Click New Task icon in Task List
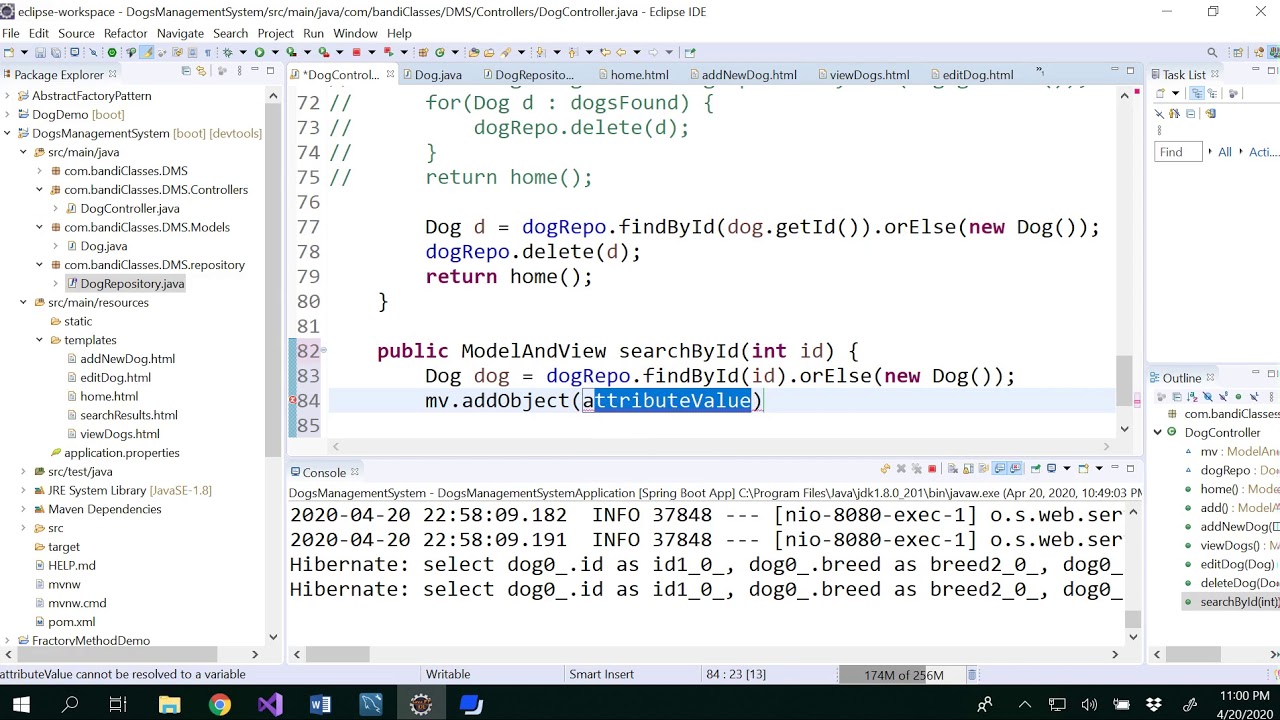Viewport: 1280px width, 720px height. (x=1160, y=93)
